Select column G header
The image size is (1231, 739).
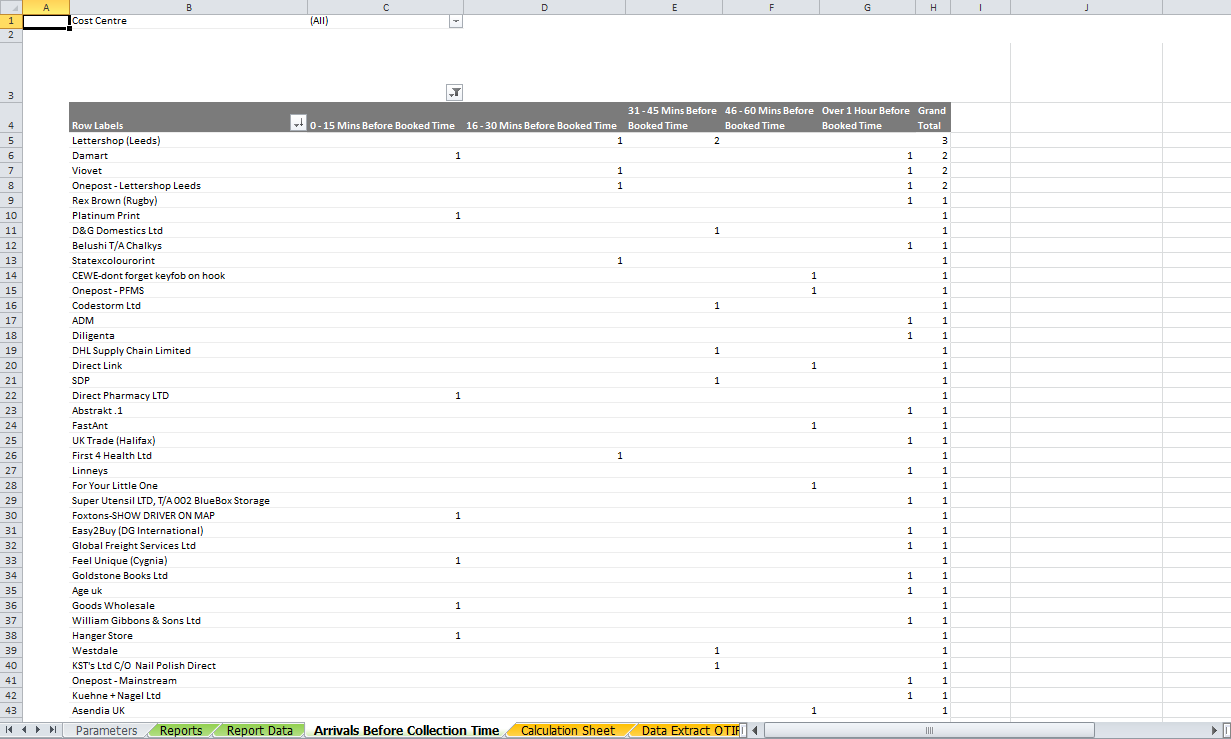pos(867,7)
